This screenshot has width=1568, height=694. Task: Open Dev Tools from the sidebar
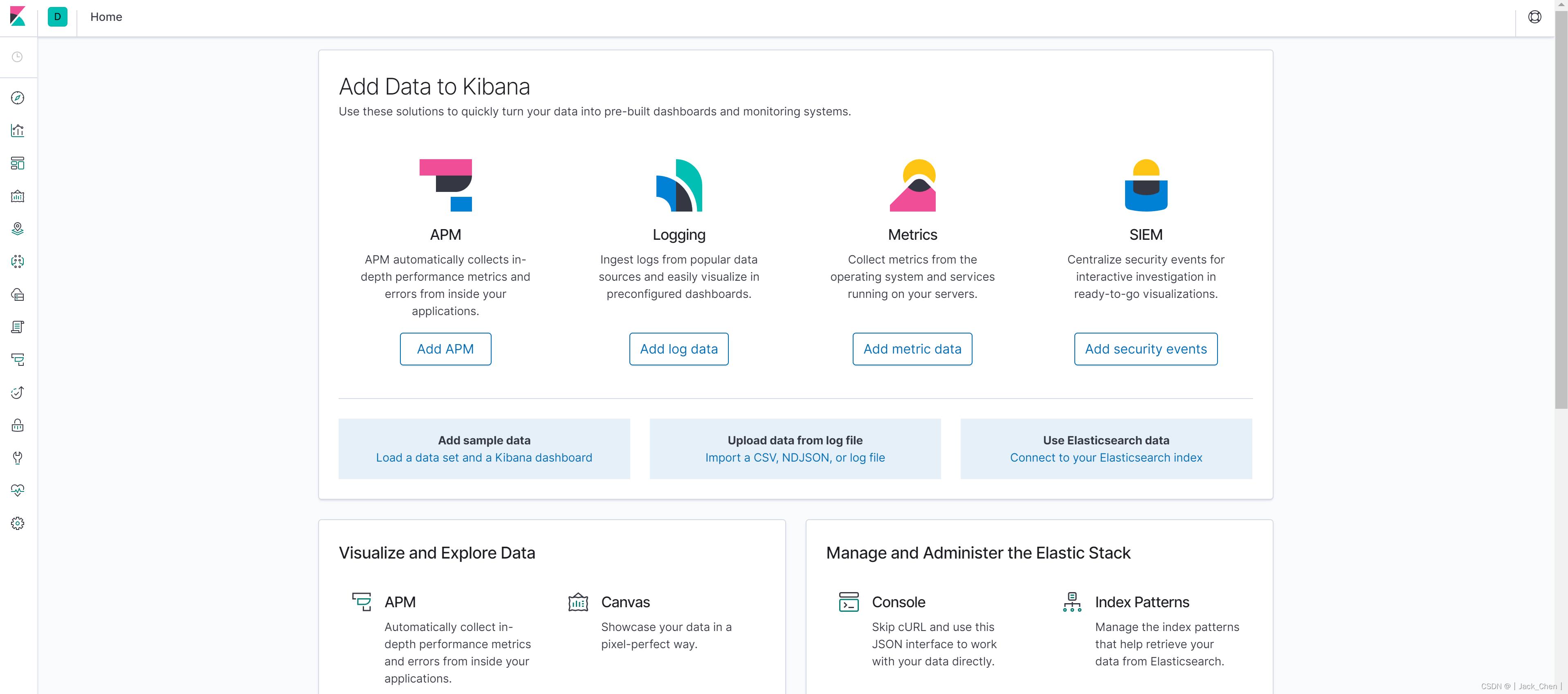18,458
